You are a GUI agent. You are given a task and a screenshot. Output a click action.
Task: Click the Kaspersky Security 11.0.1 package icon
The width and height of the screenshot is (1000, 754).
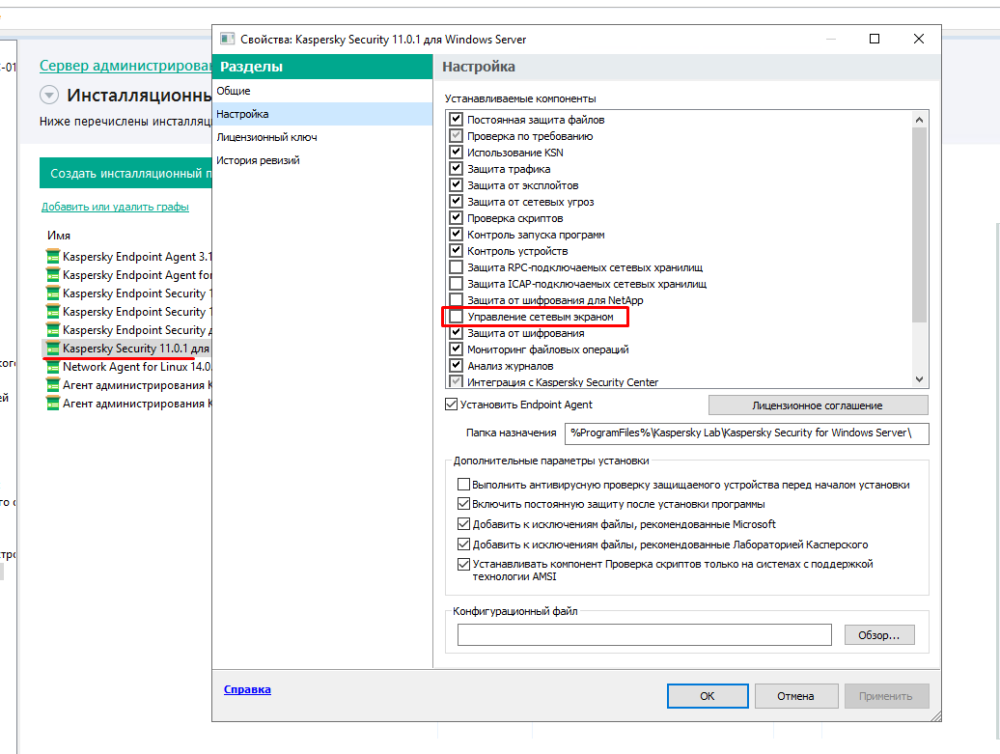click(x=53, y=348)
